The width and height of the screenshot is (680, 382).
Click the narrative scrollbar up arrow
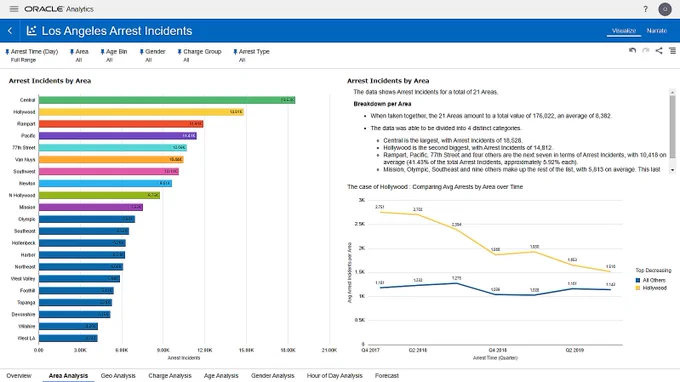(672, 92)
